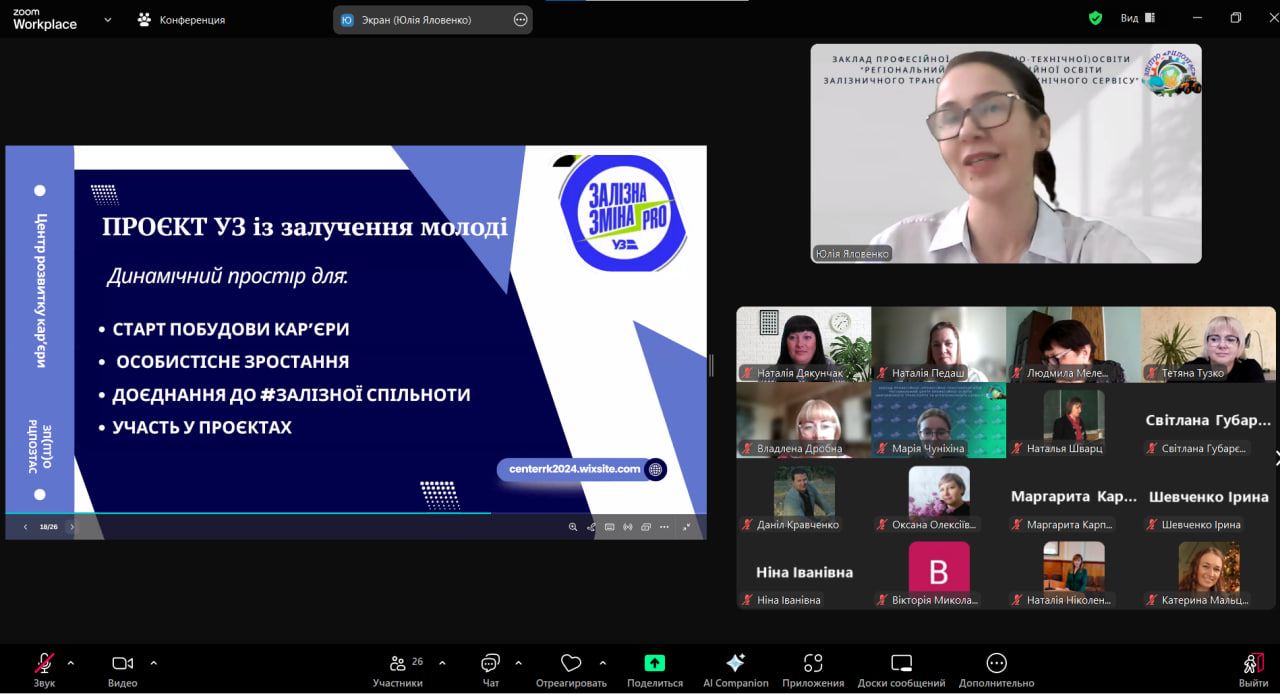Click the muted mic icon by Наталія Педаш
Viewport: 1280px width, 694px height.
[882, 373]
